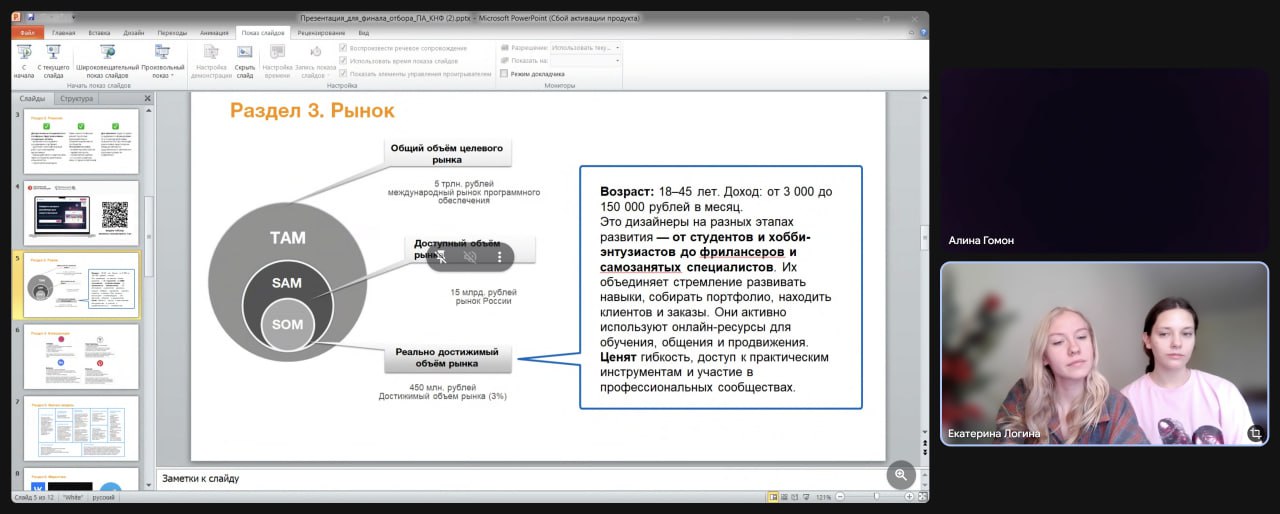Click Реально достижимый объём рынка label box
This screenshot has height=514, width=1280.
pyautogui.click(x=449, y=358)
